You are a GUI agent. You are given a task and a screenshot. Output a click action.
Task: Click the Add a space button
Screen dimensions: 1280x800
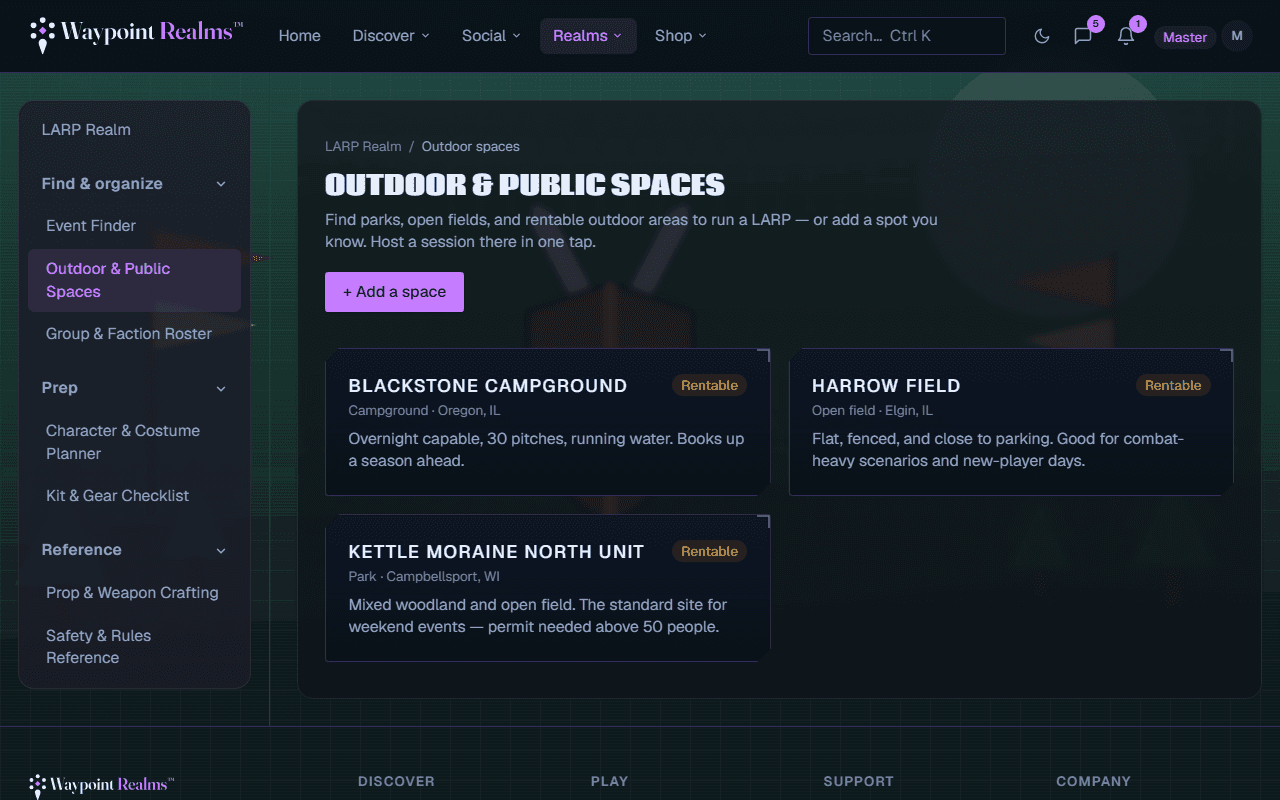coord(394,292)
